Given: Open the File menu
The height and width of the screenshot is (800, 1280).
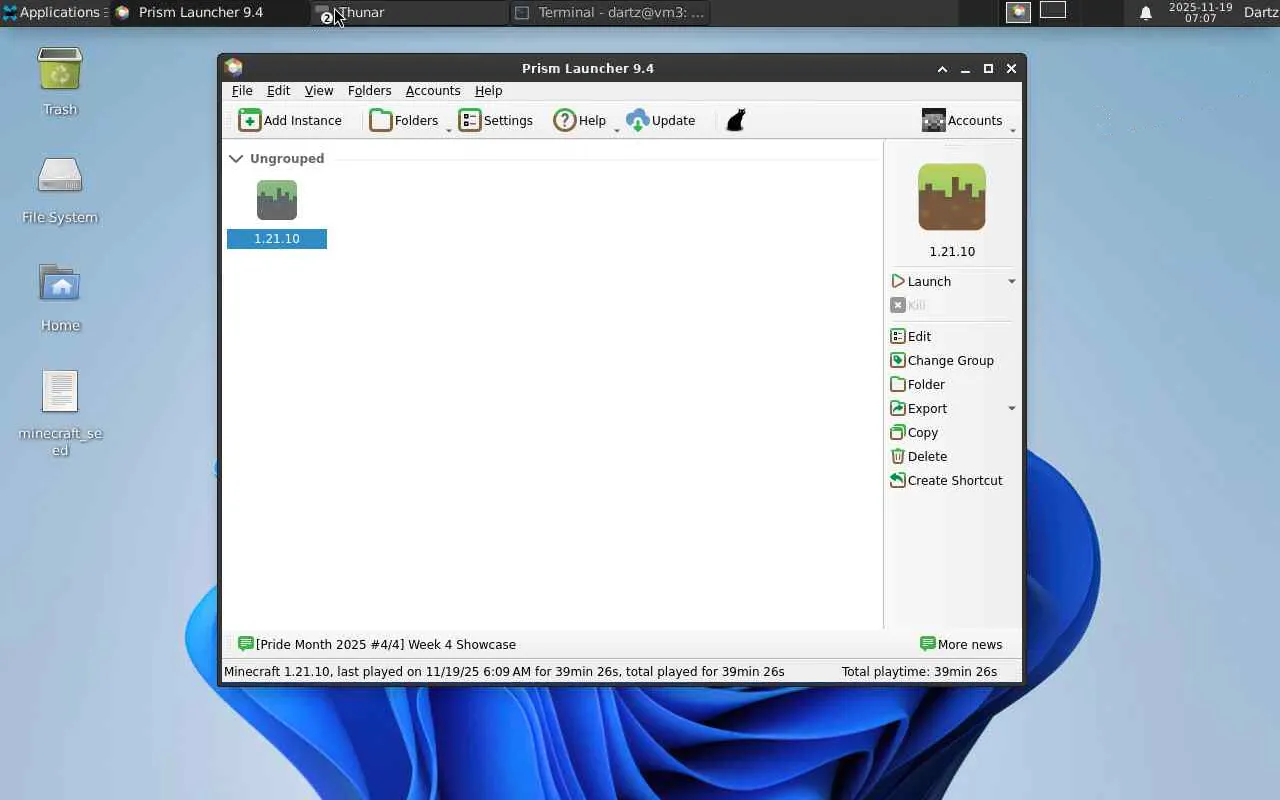Looking at the screenshot, I should click(242, 91).
